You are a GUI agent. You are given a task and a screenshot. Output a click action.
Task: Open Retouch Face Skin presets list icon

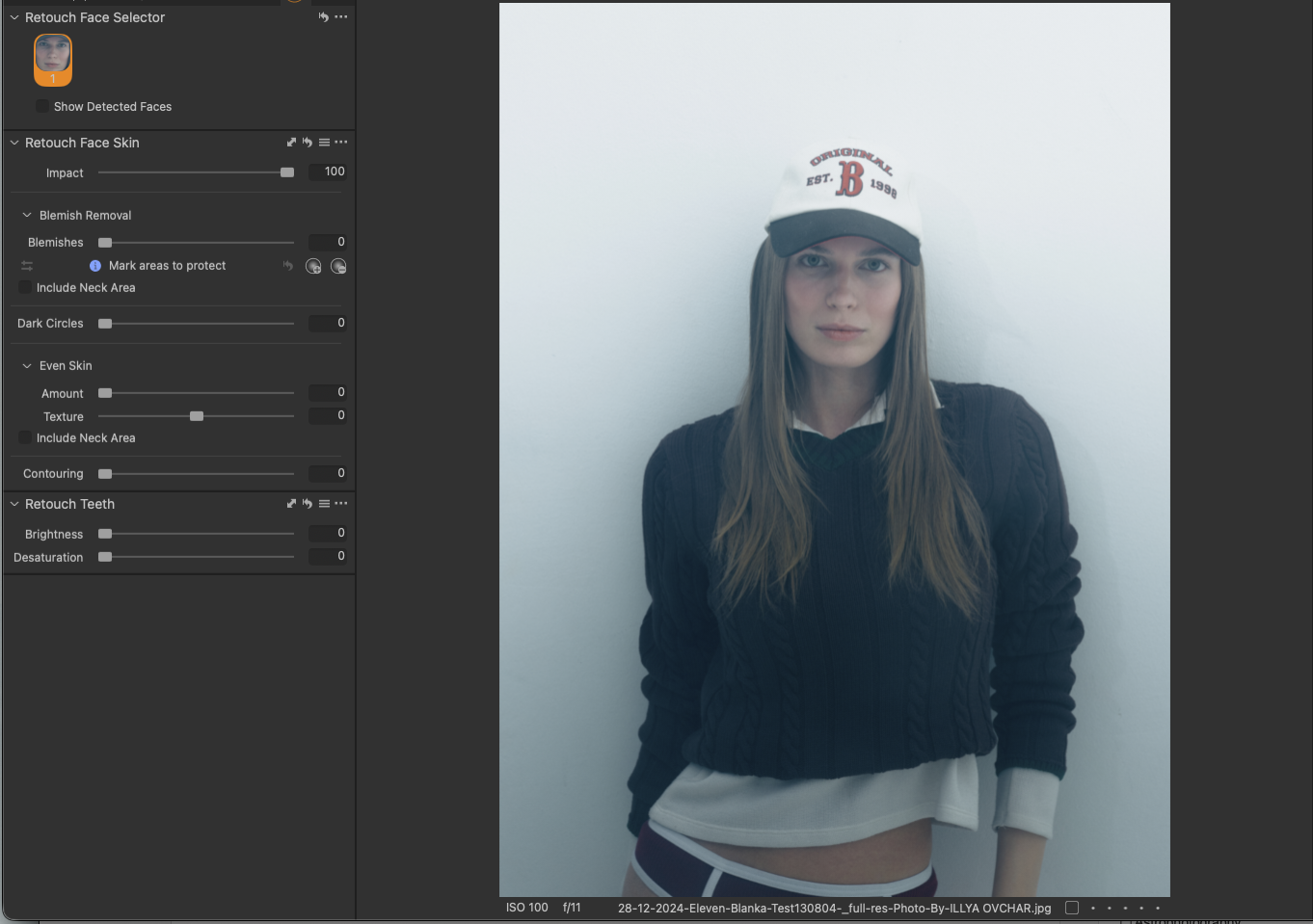tap(324, 143)
